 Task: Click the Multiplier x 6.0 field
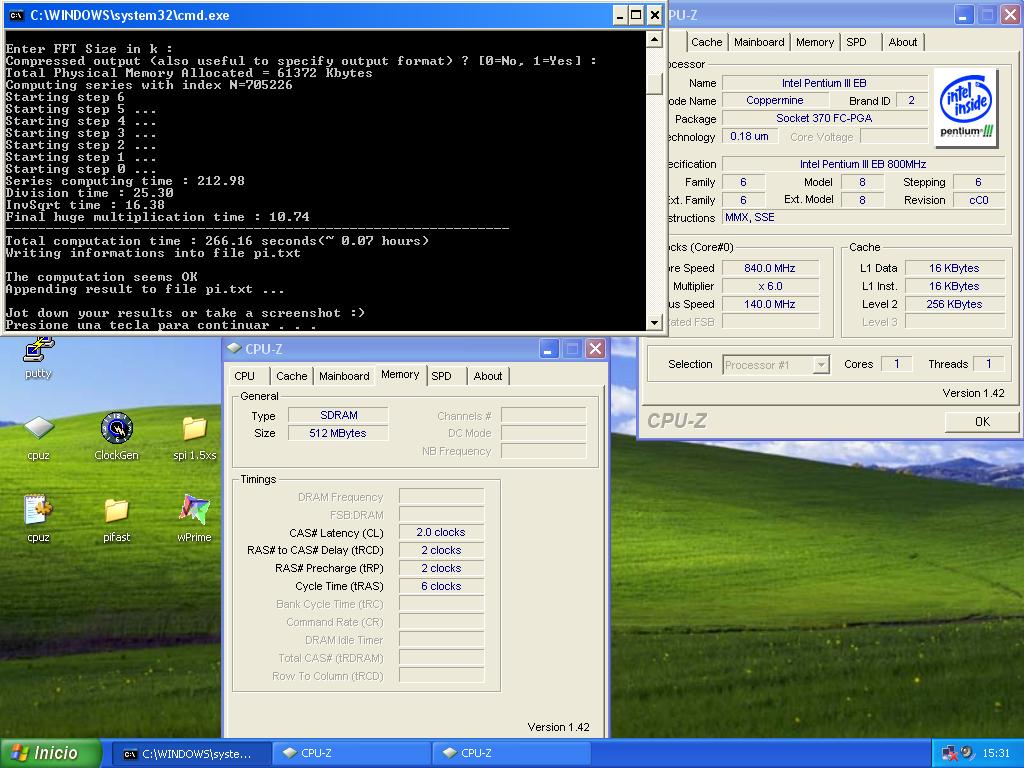(x=770, y=286)
